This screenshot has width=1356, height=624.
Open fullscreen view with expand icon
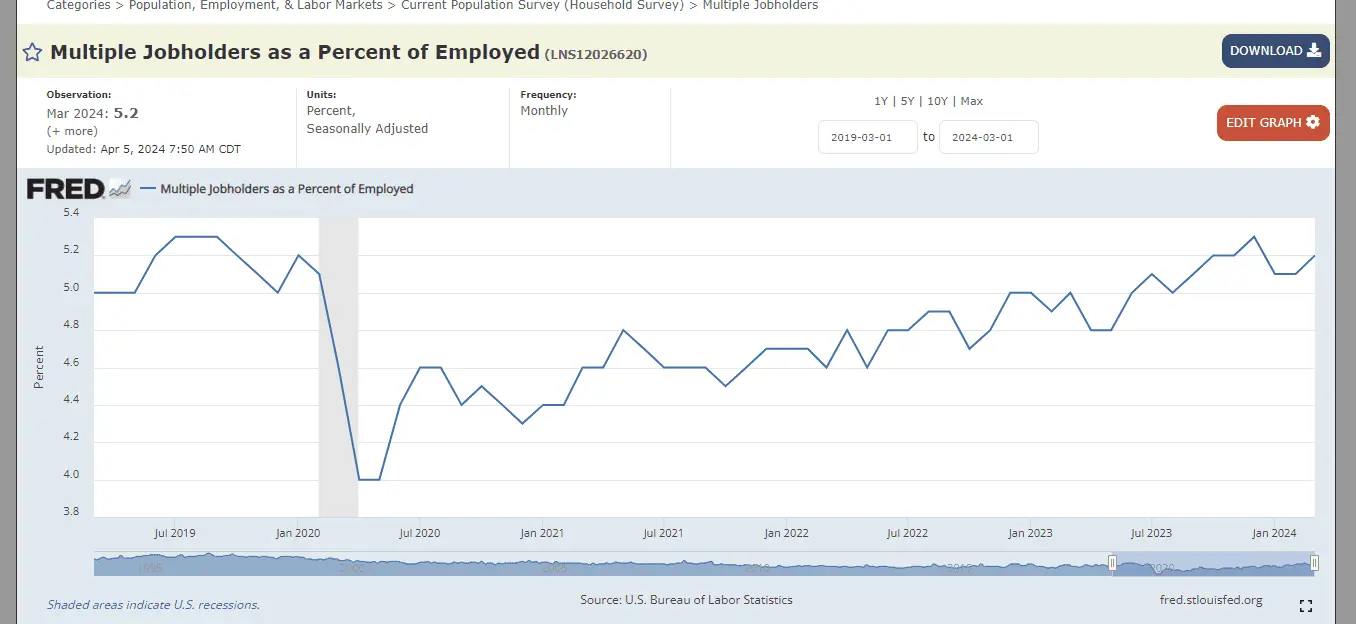pyautogui.click(x=1305, y=606)
